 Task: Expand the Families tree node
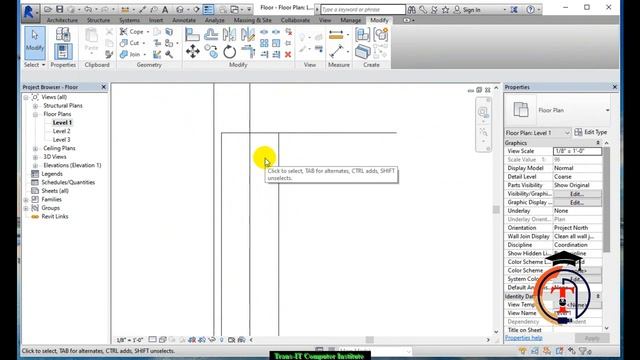(x=26, y=200)
